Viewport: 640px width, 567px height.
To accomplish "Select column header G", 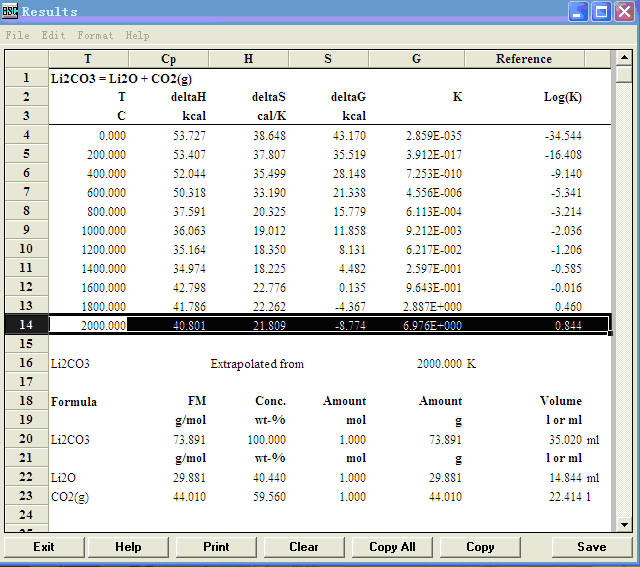I will [x=416, y=59].
